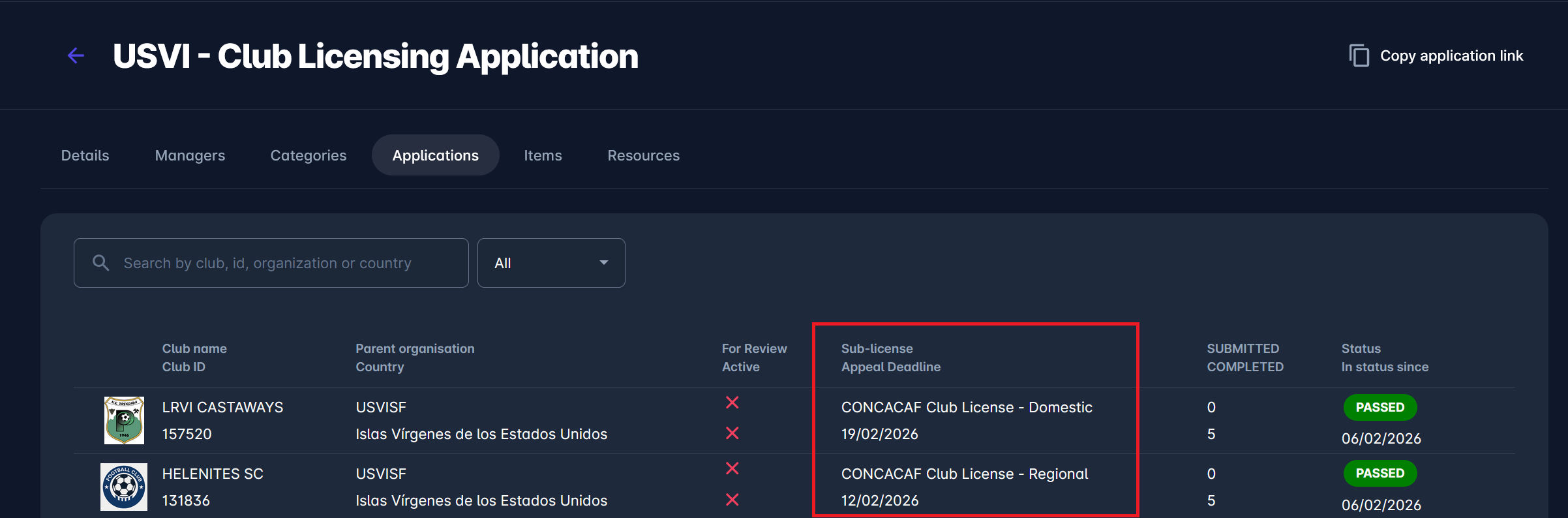Switch to the Details tab
This screenshot has width=1568, height=518.
click(x=85, y=155)
